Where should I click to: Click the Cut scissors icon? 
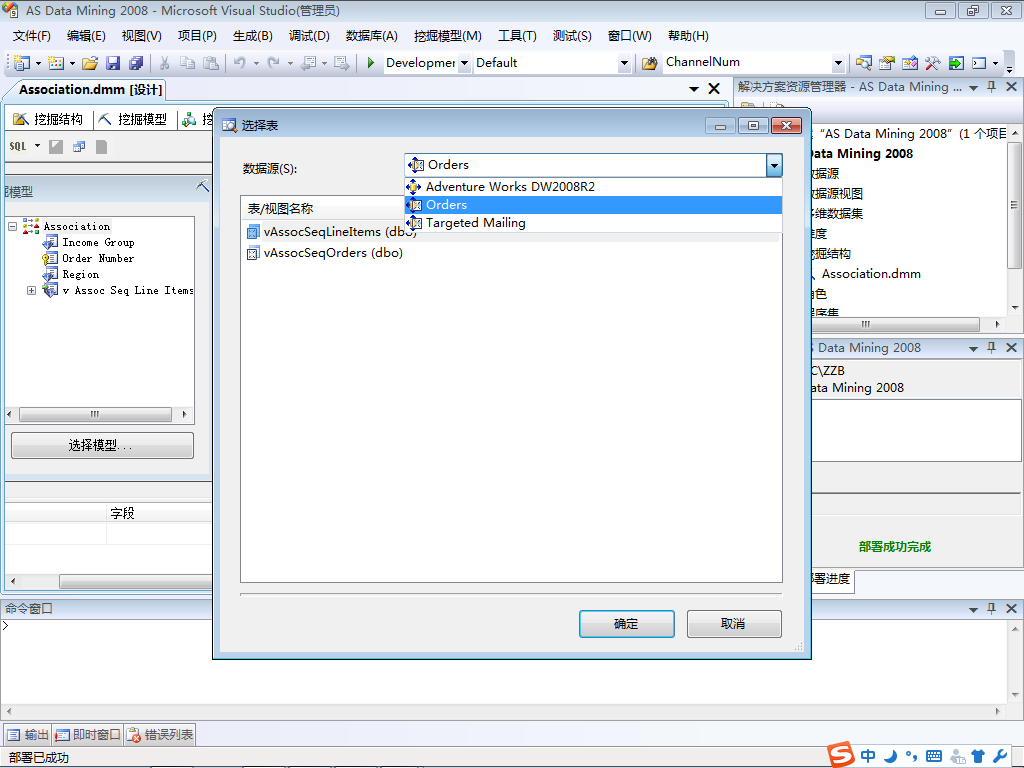tap(165, 63)
